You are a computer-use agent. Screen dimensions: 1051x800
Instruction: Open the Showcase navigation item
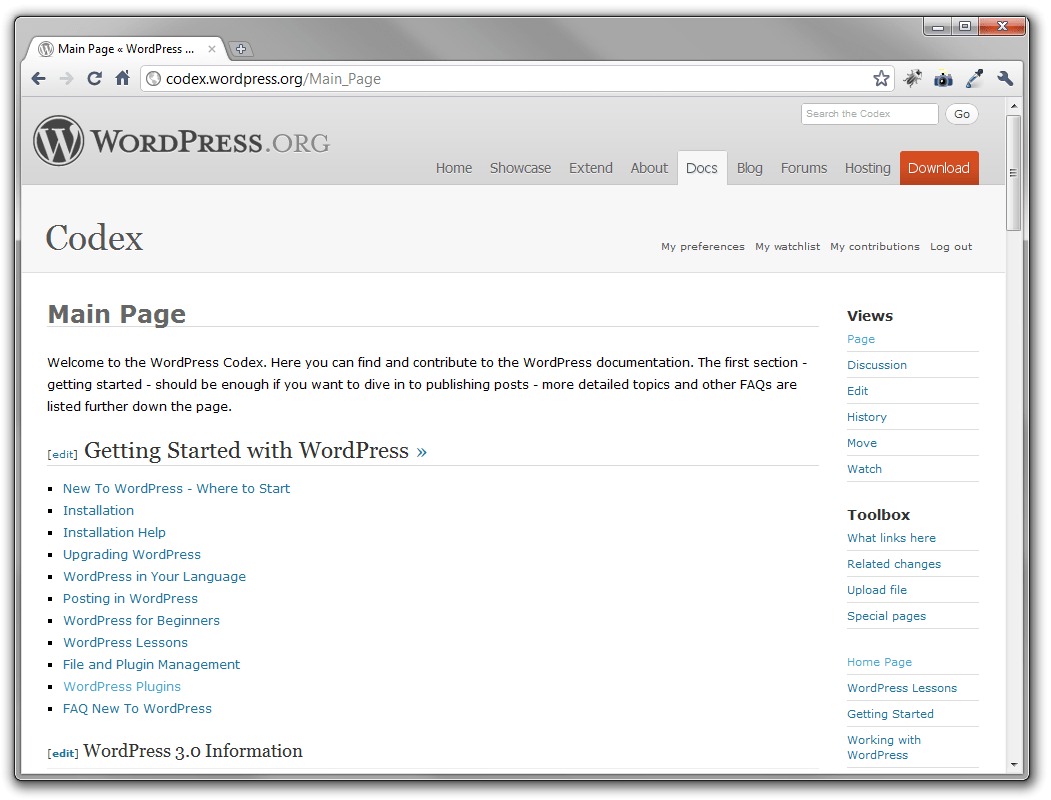pyautogui.click(x=520, y=168)
